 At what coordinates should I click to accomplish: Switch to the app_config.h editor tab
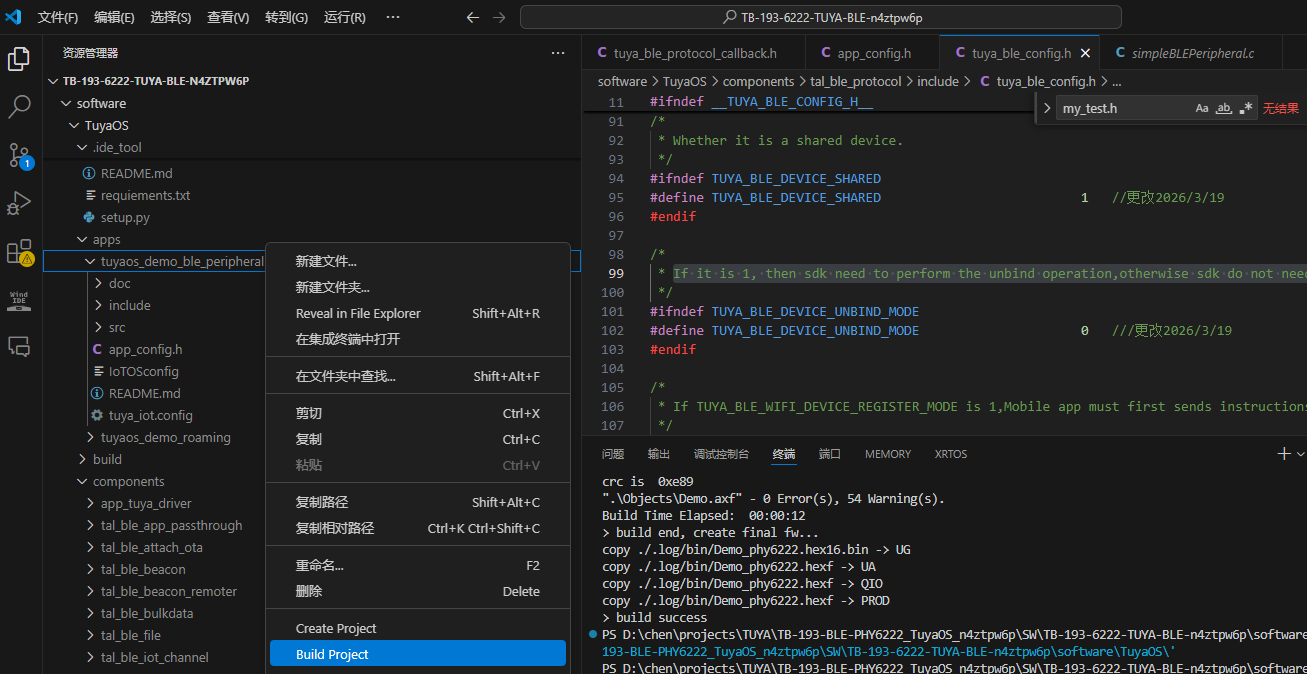coord(873,53)
